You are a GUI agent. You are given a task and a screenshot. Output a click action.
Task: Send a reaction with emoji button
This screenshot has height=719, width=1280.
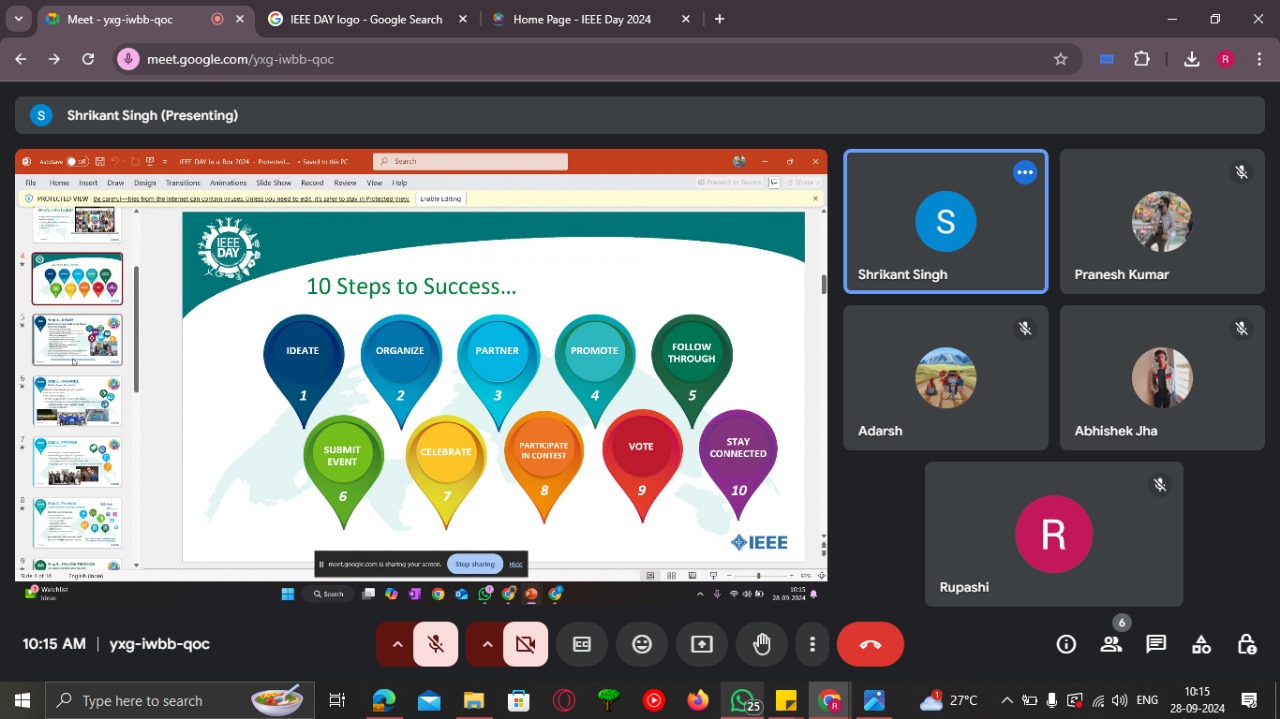pos(642,644)
